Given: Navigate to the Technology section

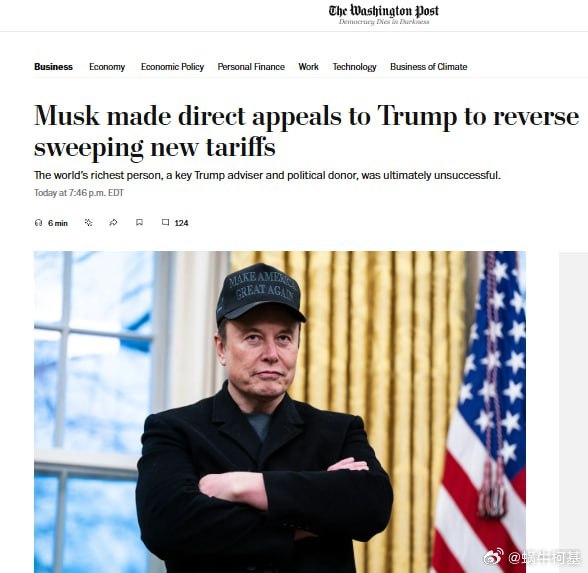Looking at the screenshot, I should click(x=354, y=67).
